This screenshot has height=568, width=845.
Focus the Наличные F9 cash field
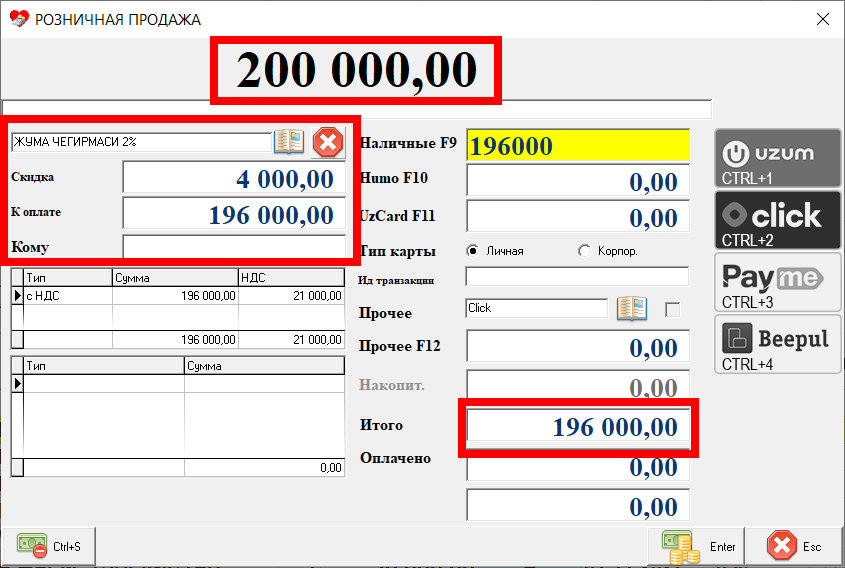pyautogui.click(x=578, y=146)
